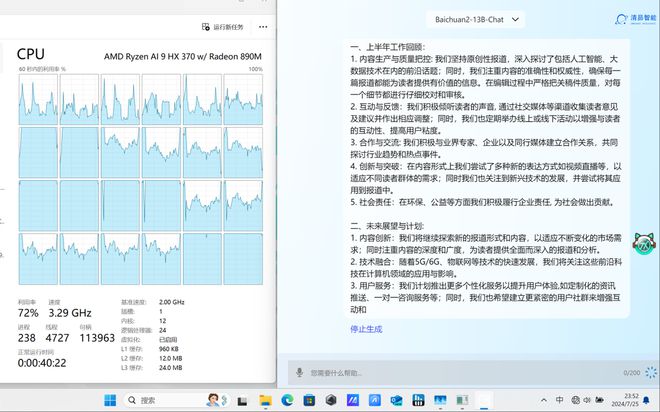Switch to Task Manager via its taskbar icon

pyautogui.click(x=462, y=400)
